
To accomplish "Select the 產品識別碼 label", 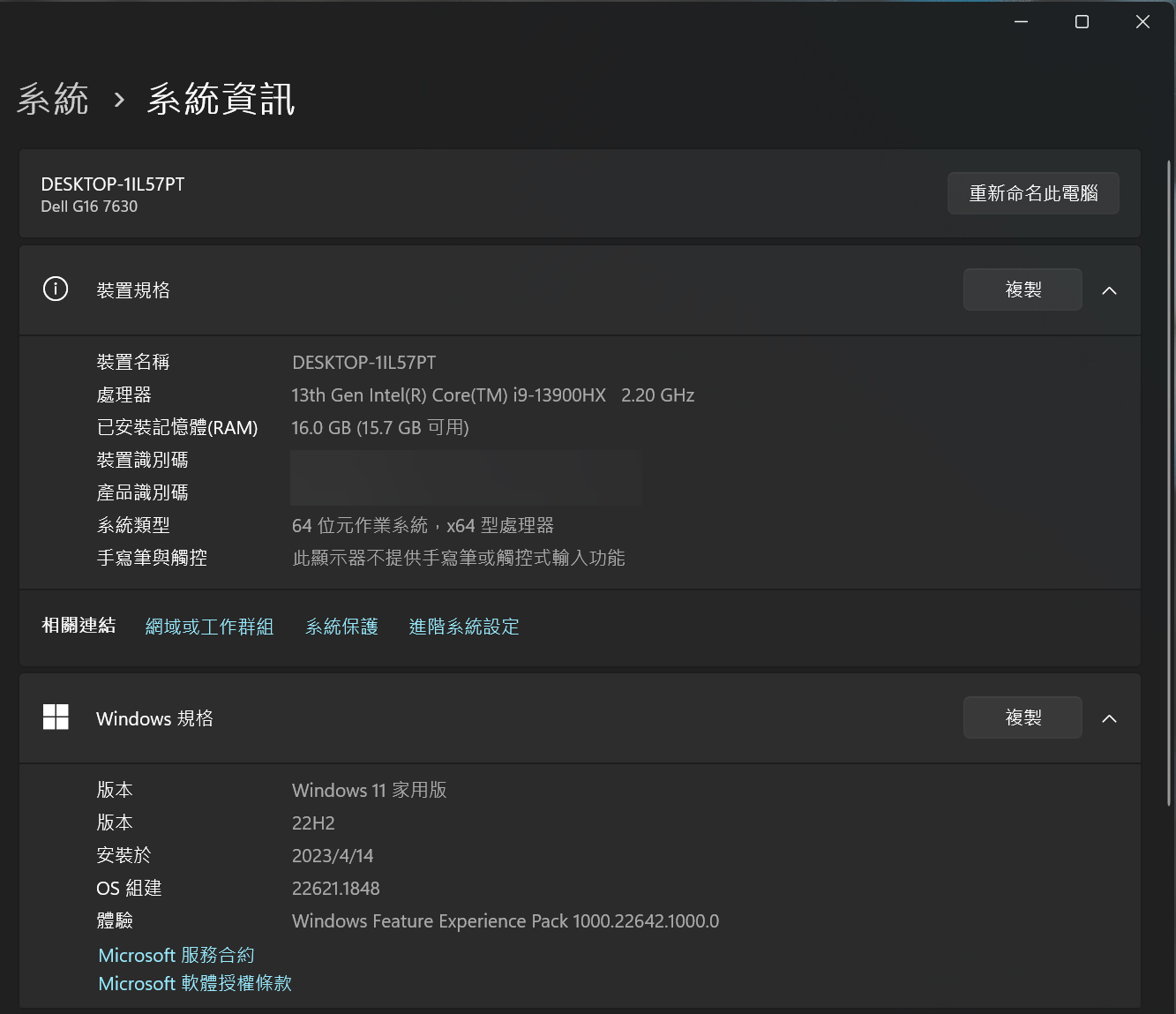I will pyautogui.click(x=142, y=492).
